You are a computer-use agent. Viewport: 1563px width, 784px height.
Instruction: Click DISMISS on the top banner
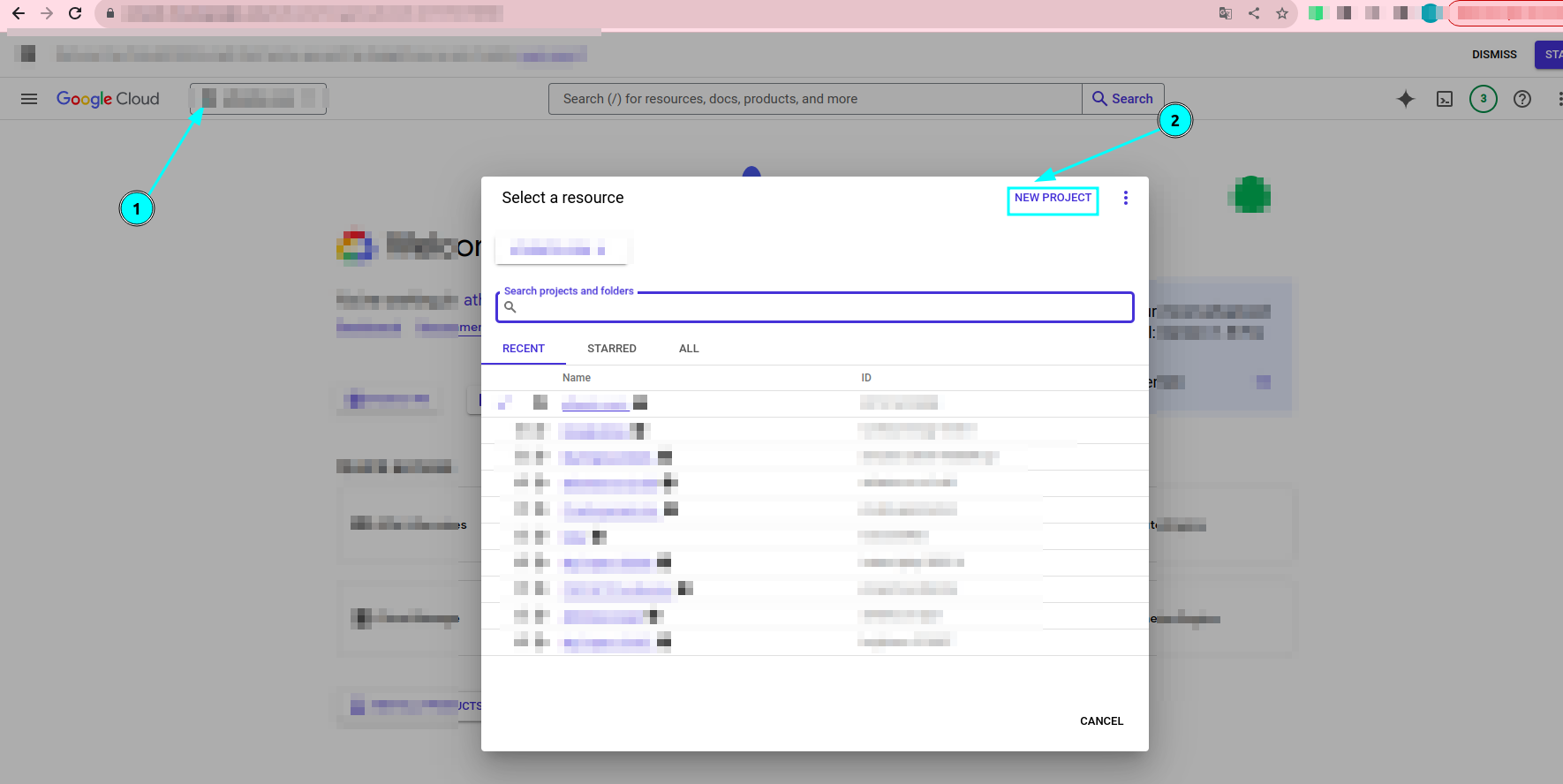[x=1493, y=55]
